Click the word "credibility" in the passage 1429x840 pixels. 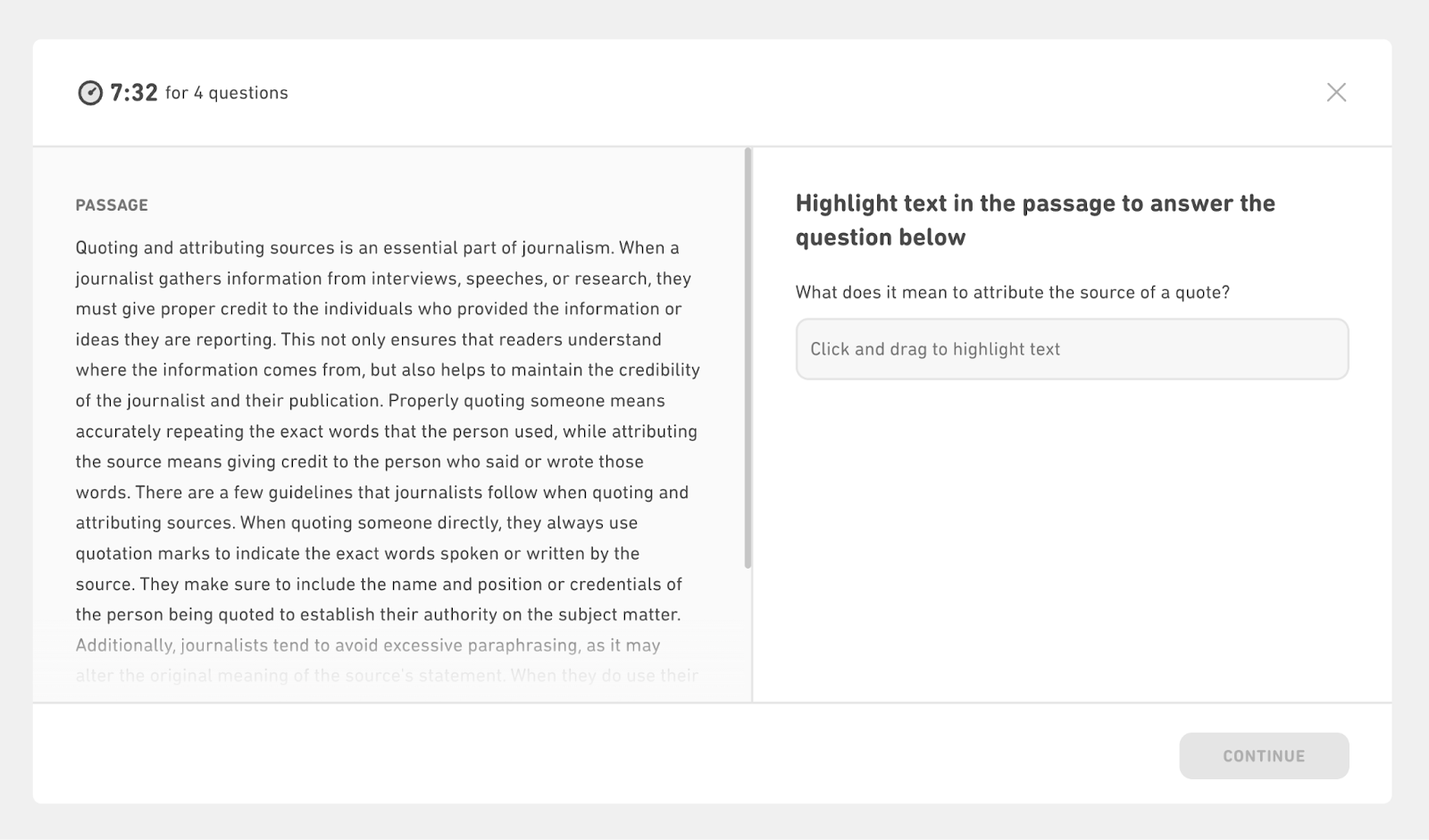[655, 370]
